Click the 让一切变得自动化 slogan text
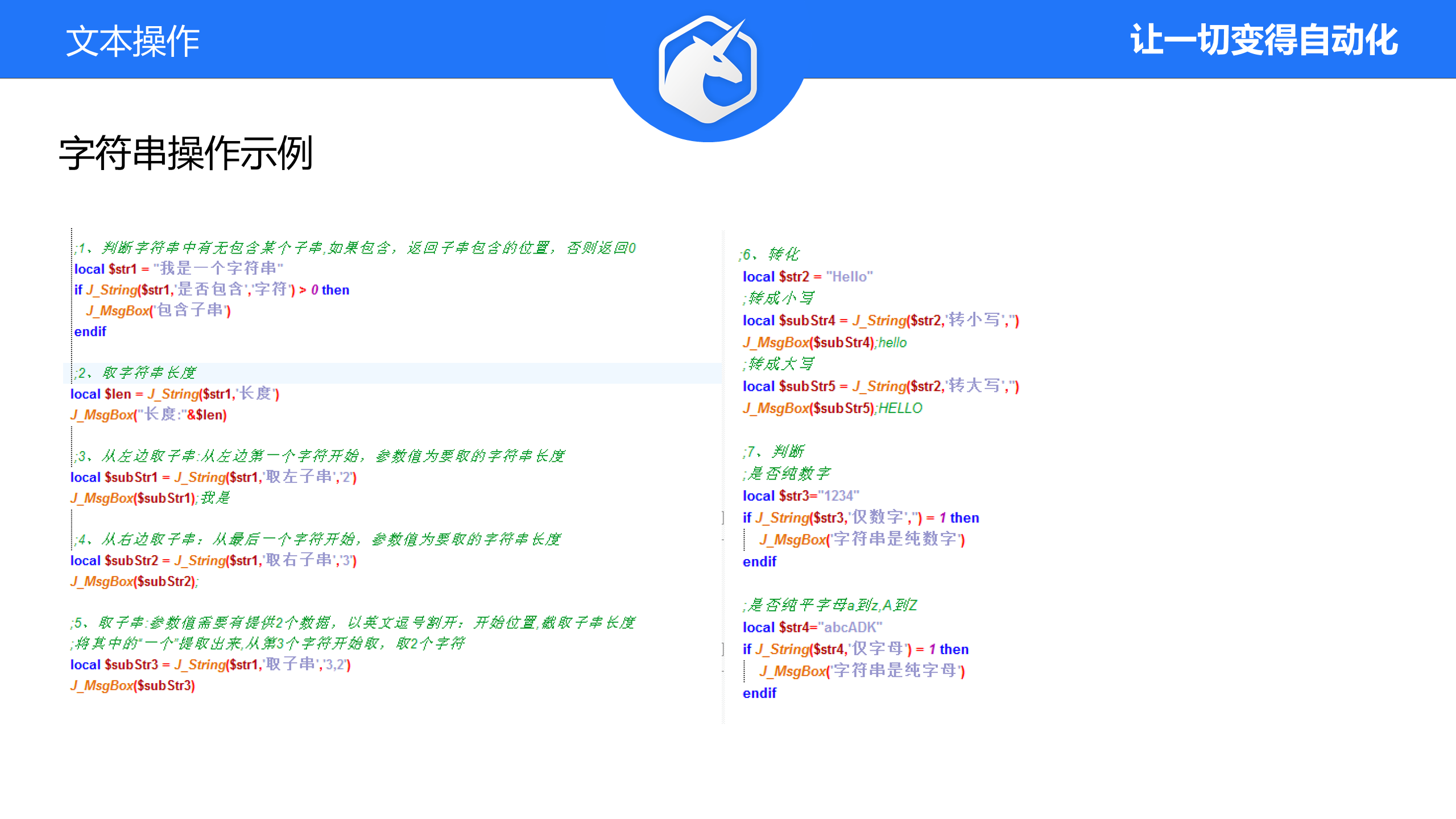The height and width of the screenshot is (819, 1456). coord(1263,40)
